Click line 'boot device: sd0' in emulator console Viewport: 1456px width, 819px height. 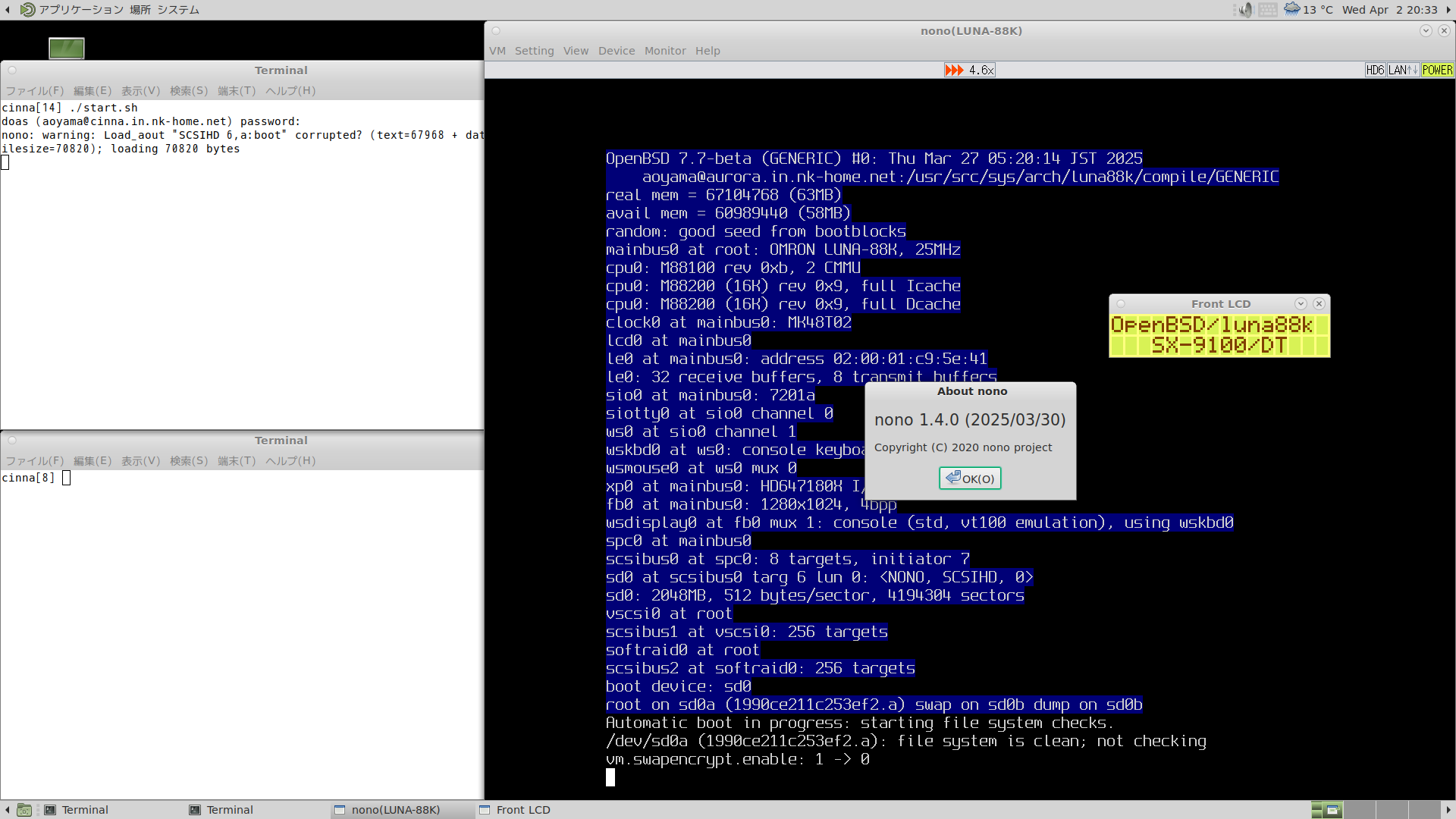click(679, 686)
